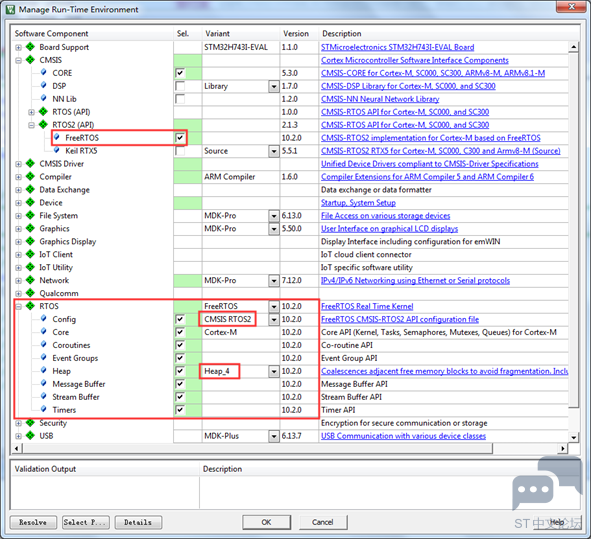Click the File System diamond icon
Image resolution: width=591 pixels, height=539 pixels.
point(30,215)
